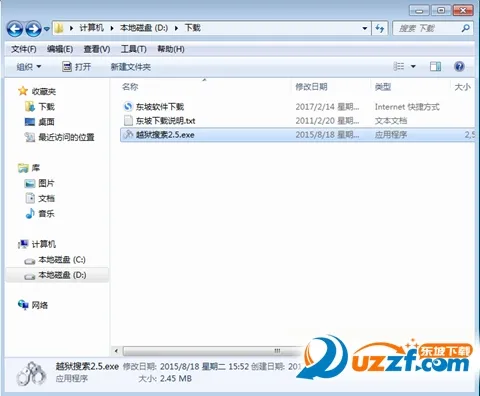The image size is (480, 396).
Task: Sort by the 修改日期 column header
Action: pos(311,87)
